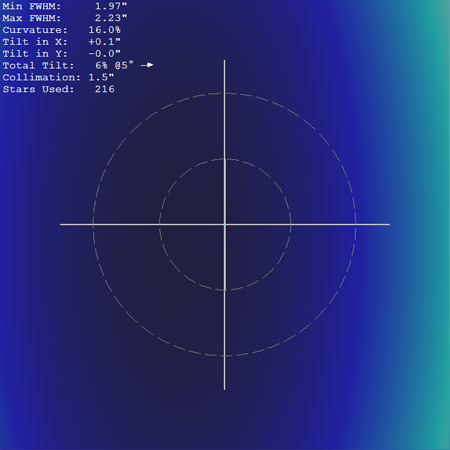450x450 pixels.
Task: Click the Tilt in Y value -0.0"
Action: click(x=104, y=54)
